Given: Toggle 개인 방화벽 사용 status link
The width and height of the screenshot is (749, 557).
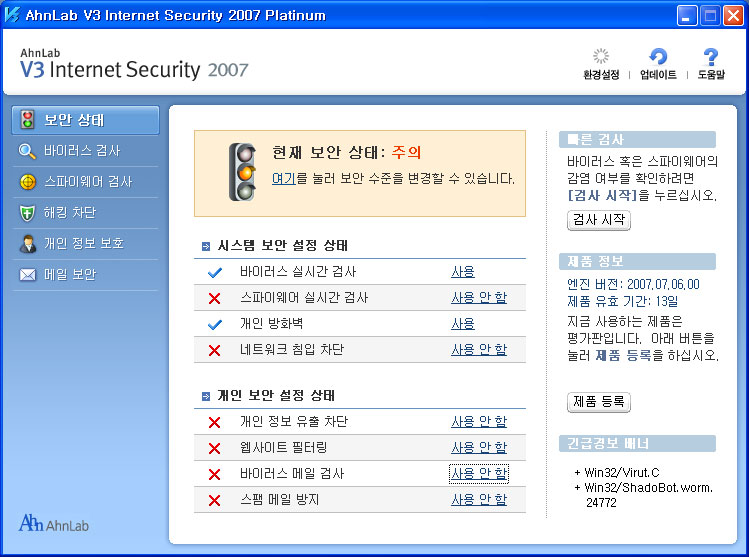Looking at the screenshot, I should pos(463,324).
